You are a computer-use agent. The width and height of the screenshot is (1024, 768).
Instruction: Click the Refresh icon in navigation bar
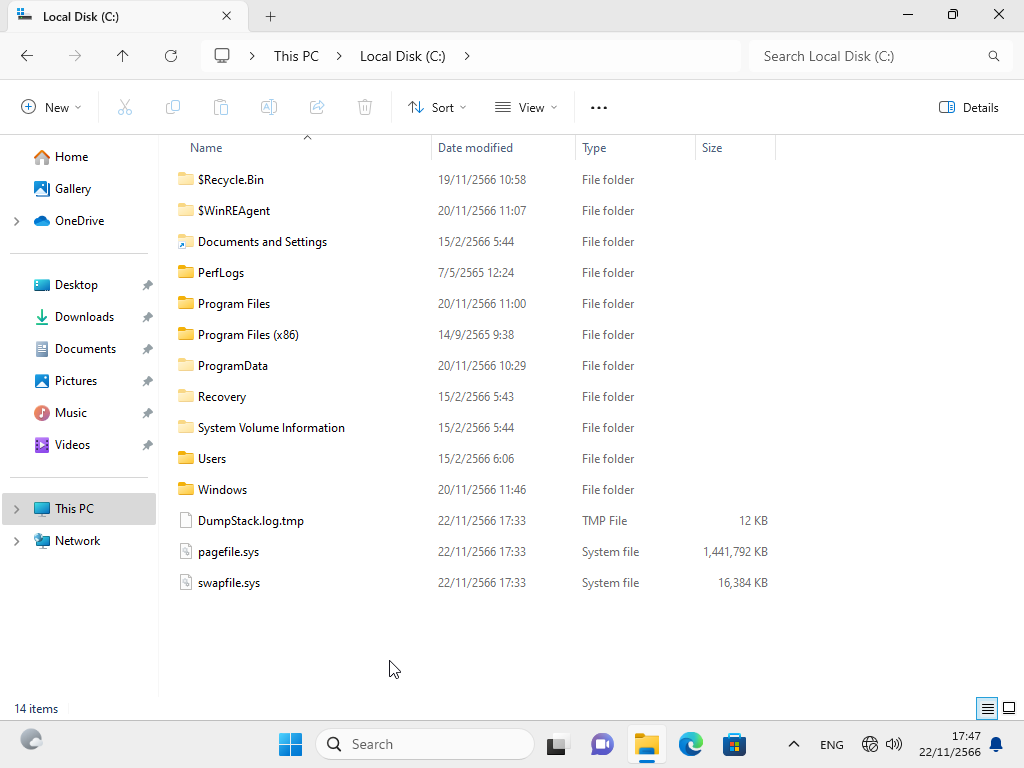point(171,56)
